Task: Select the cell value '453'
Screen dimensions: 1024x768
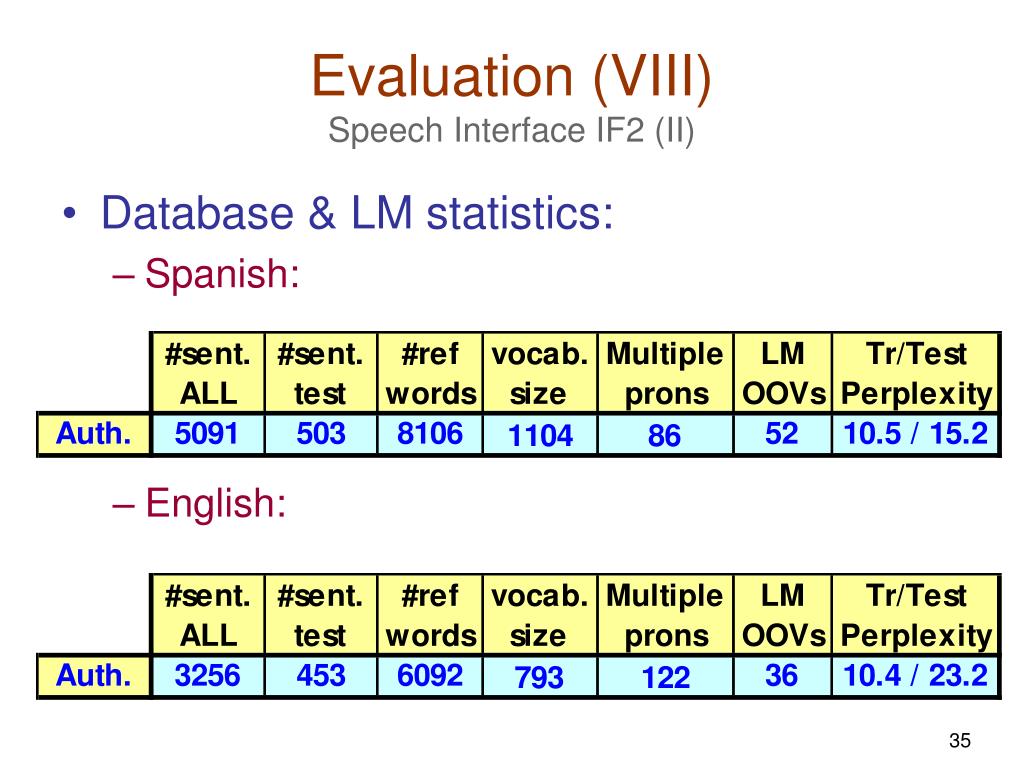Action: (321, 675)
